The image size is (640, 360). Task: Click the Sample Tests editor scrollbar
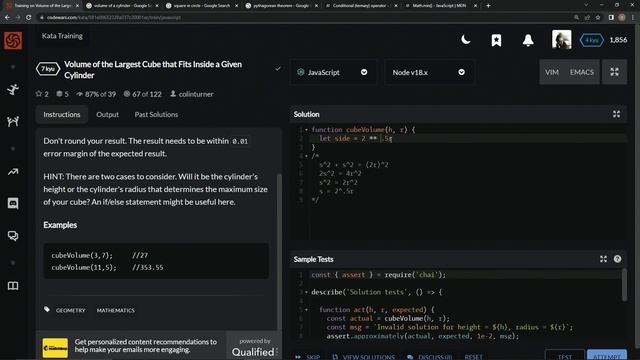(624, 284)
